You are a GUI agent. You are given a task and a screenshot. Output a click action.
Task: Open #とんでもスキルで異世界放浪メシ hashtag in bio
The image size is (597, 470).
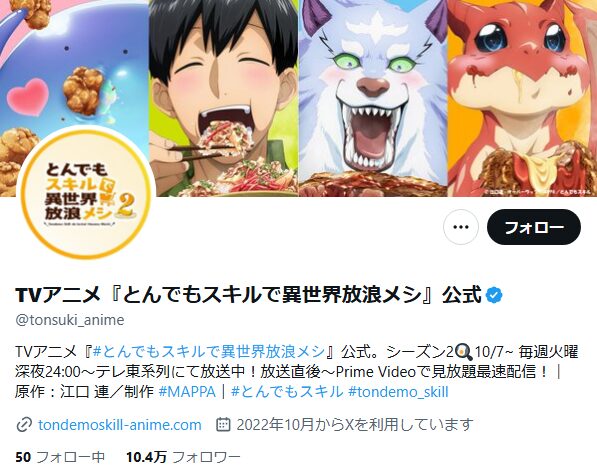[x=209, y=352]
